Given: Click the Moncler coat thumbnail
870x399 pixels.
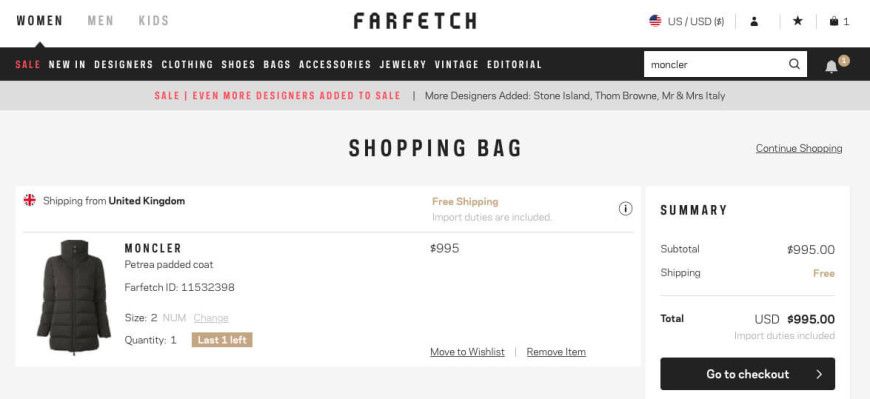Looking at the screenshot, I should pyautogui.click(x=74, y=297).
